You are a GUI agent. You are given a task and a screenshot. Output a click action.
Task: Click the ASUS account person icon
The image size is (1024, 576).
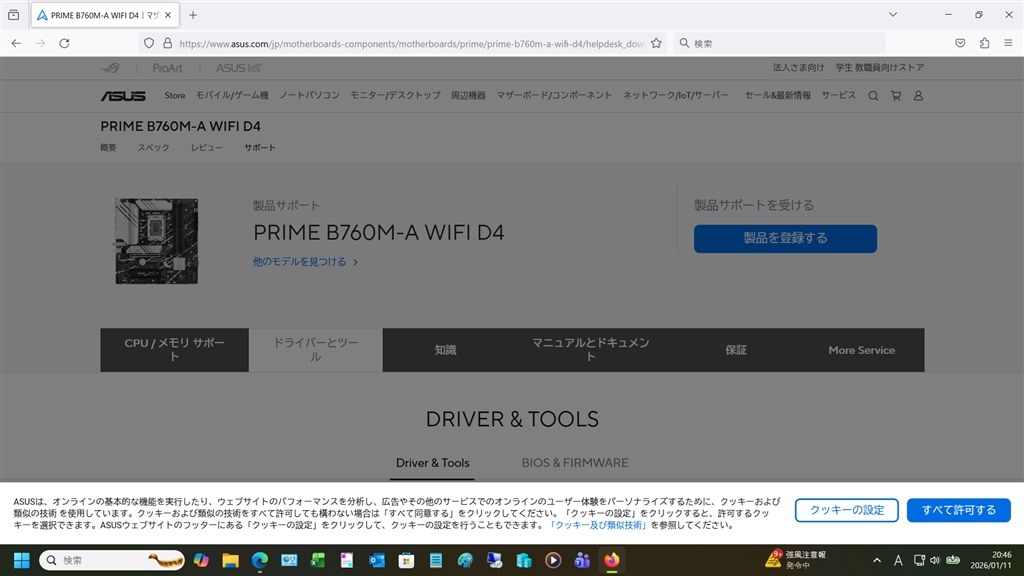coord(918,95)
